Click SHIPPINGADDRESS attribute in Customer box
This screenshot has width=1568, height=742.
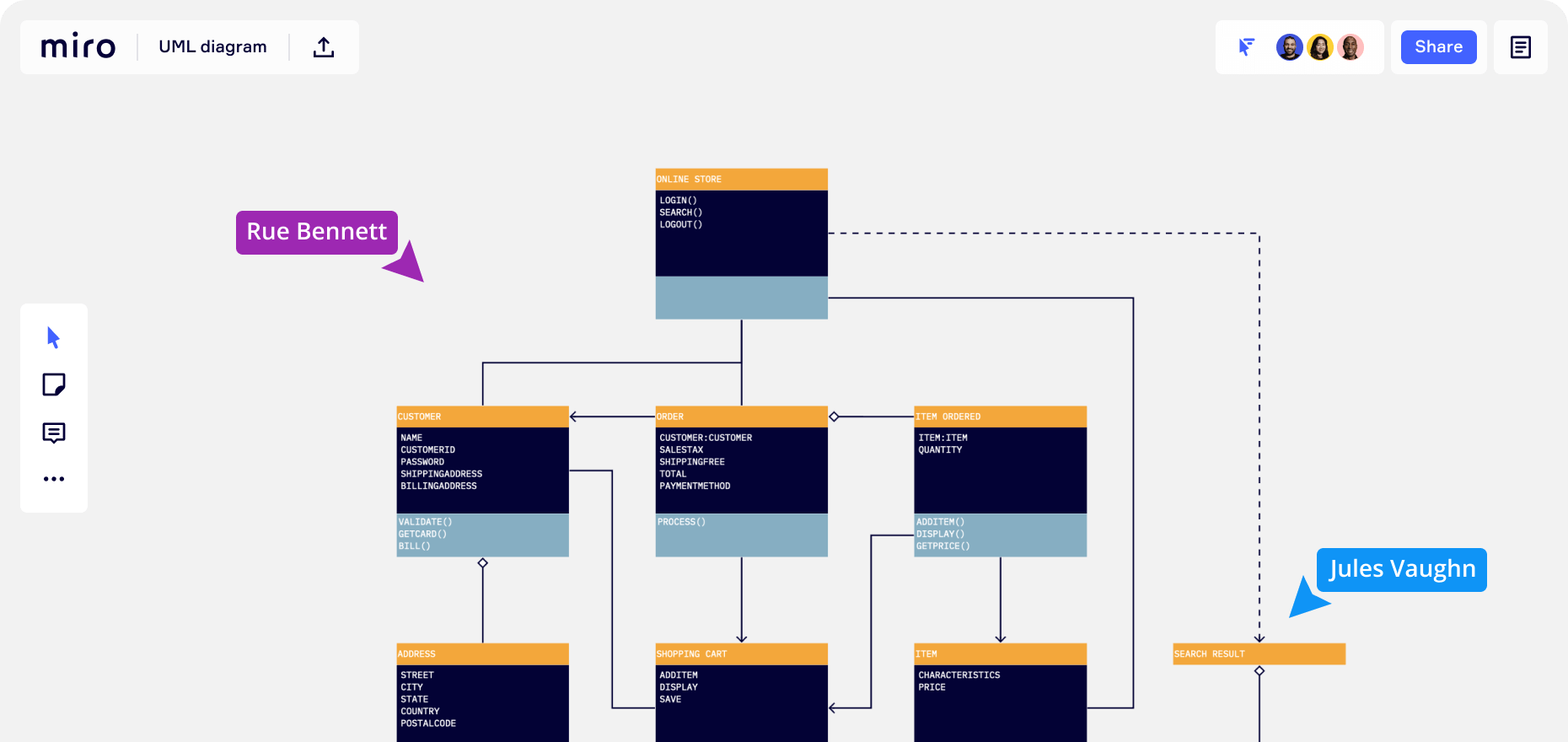(442, 474)
